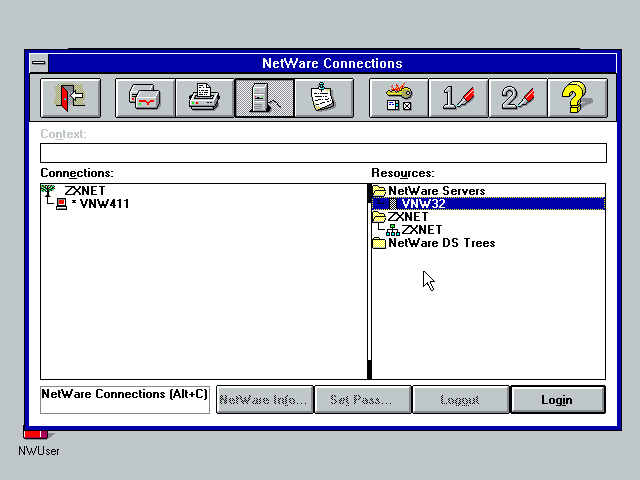
Task: Open NetWare Settings key icon
Action: (x=398, y=98)
